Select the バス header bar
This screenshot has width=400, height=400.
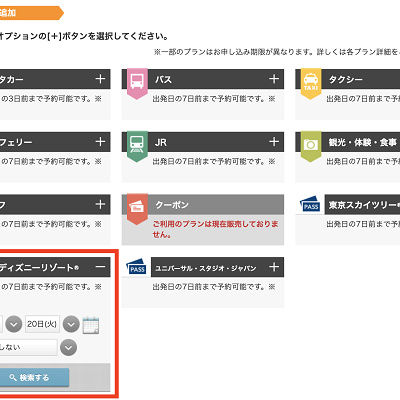[x=203, y=79]
